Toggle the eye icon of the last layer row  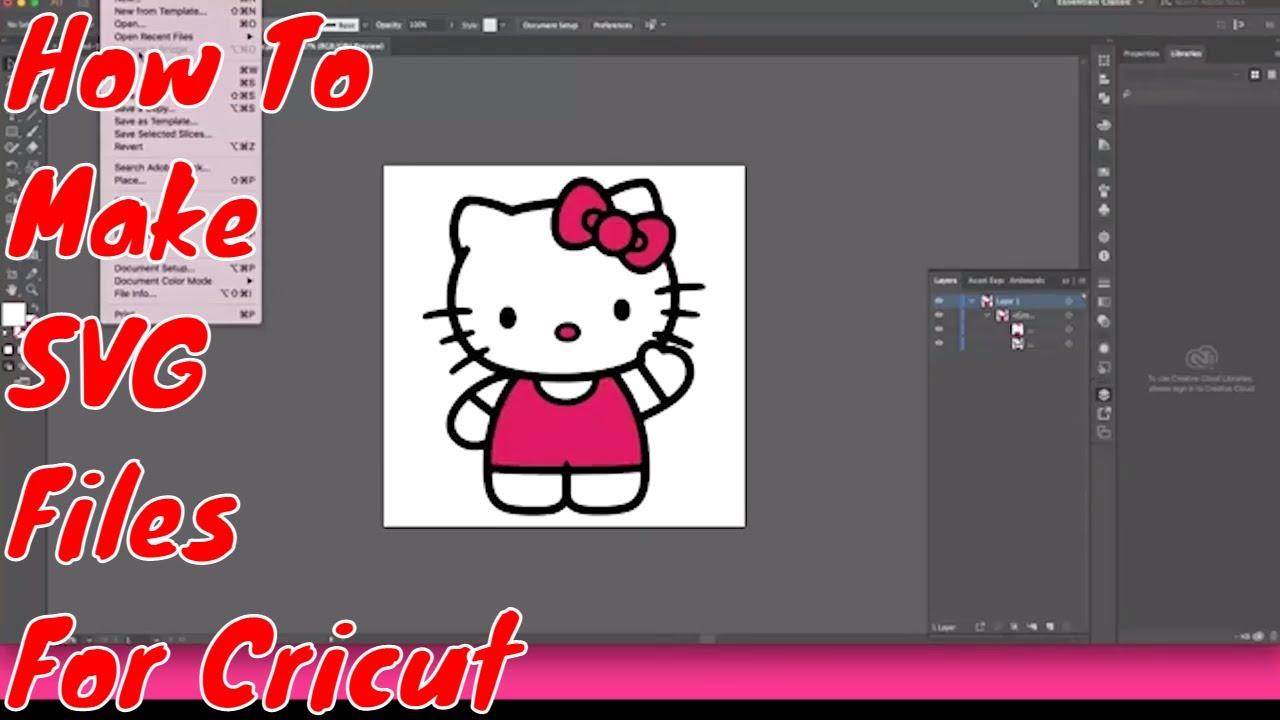pyautogui.click(x=939, y=343)
